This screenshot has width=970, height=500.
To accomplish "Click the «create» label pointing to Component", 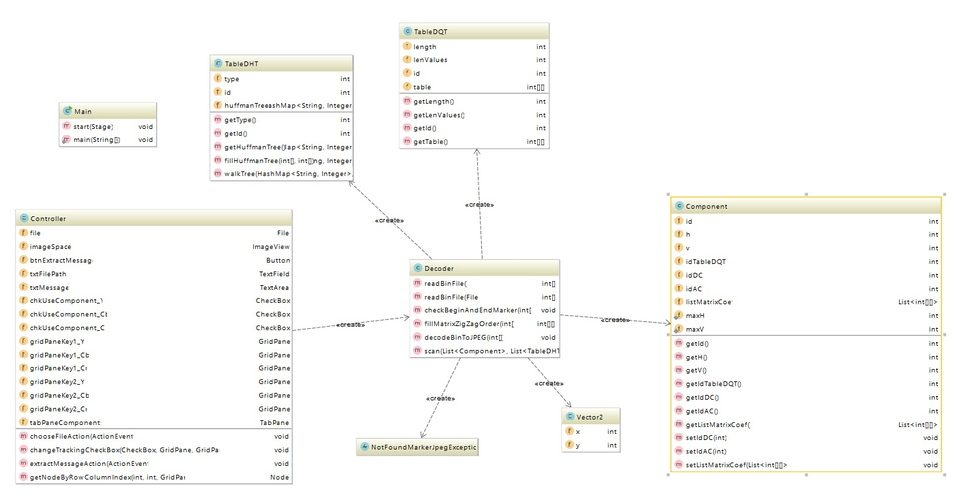I will coord(616,320).
